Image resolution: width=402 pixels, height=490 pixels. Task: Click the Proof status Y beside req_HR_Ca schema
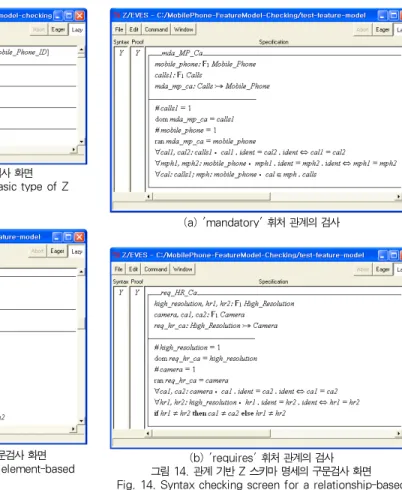137,292
